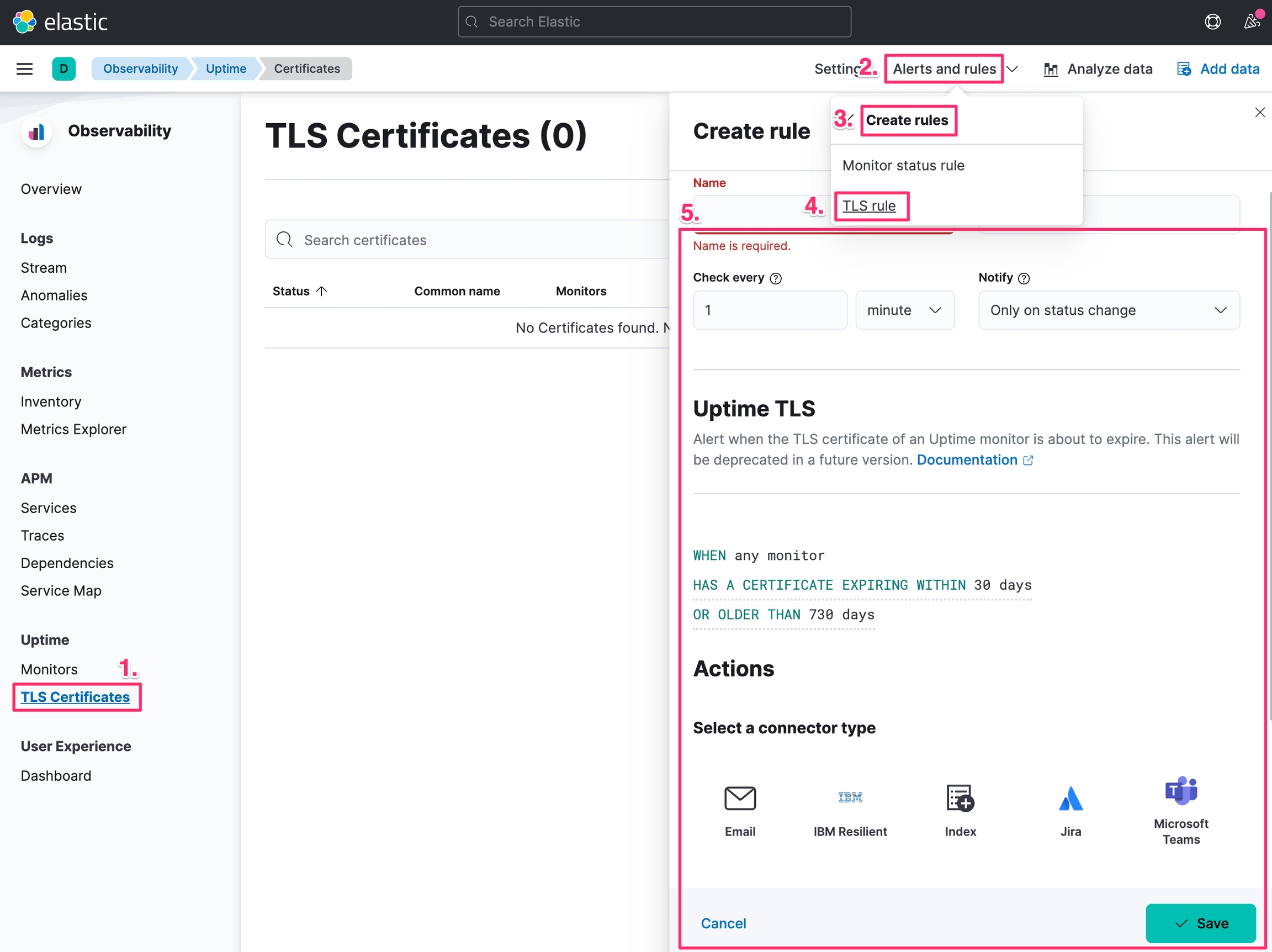This screenshot has width=1272, height=952.
Task: Choose the Index connector icon
Action: pos(960,798)
